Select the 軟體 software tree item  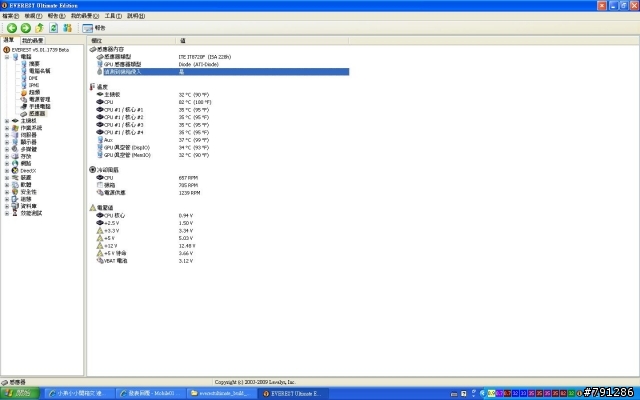click(x=26, y=185)
